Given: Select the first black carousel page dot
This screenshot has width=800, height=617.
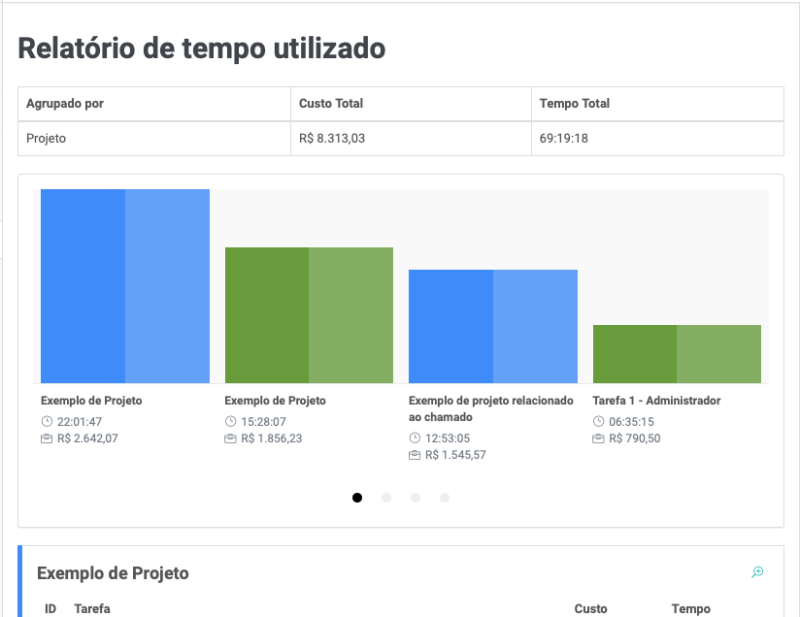Looking at the screenshot, I should point(357,497).
